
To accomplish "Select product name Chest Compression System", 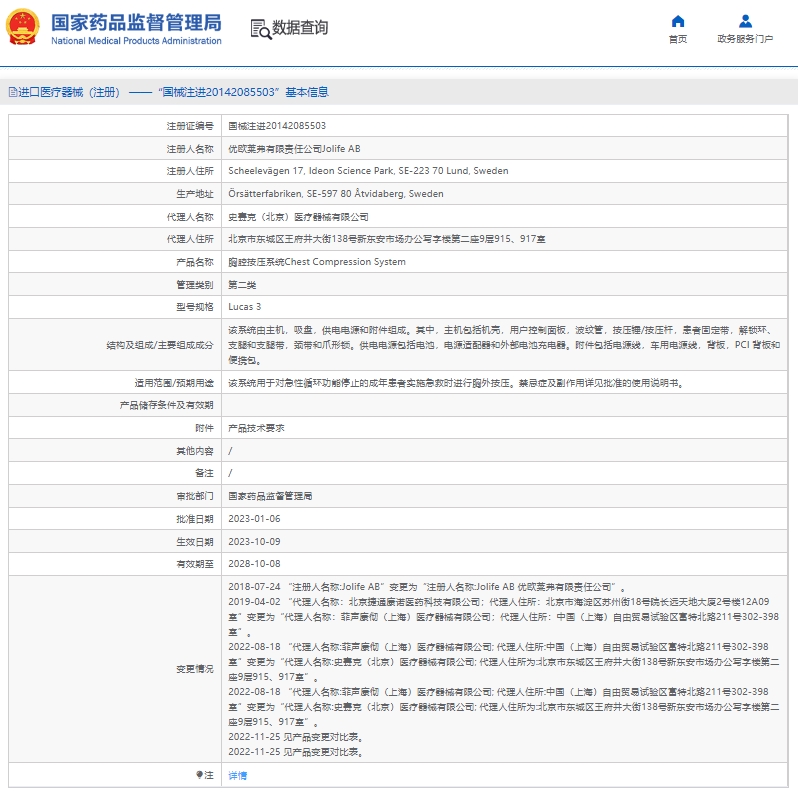I will tap(317, 262).
